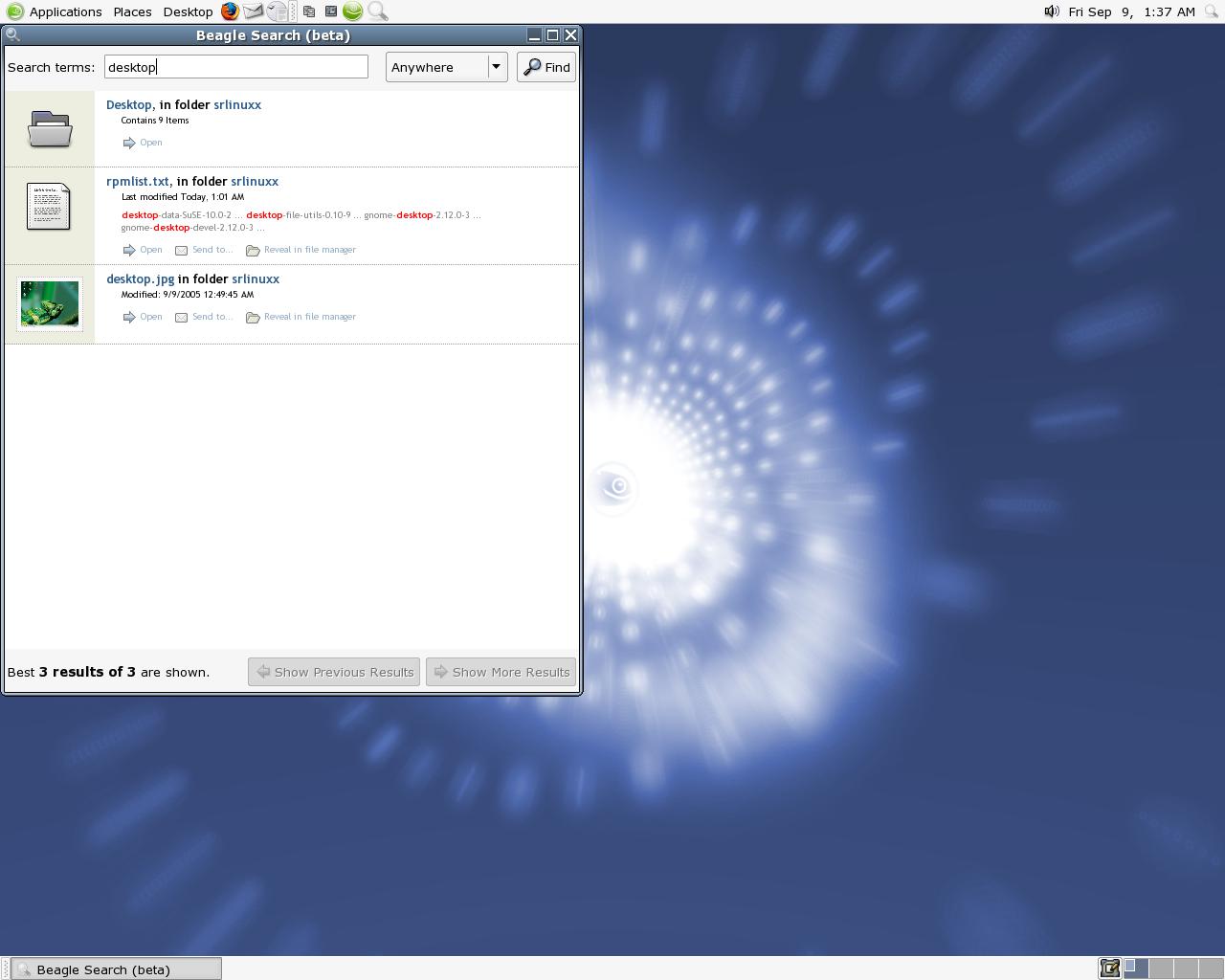Click the Search terms text field
Viewport: 1225px width, 980px height.
point(236,67)
